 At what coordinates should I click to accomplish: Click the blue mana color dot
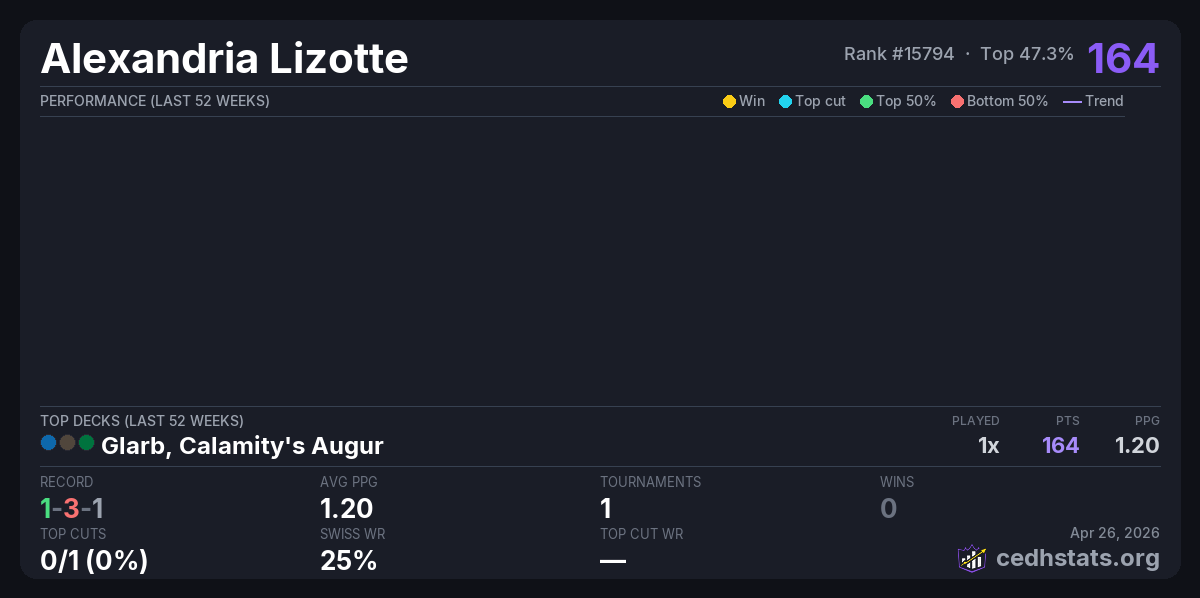pos(49,442)
